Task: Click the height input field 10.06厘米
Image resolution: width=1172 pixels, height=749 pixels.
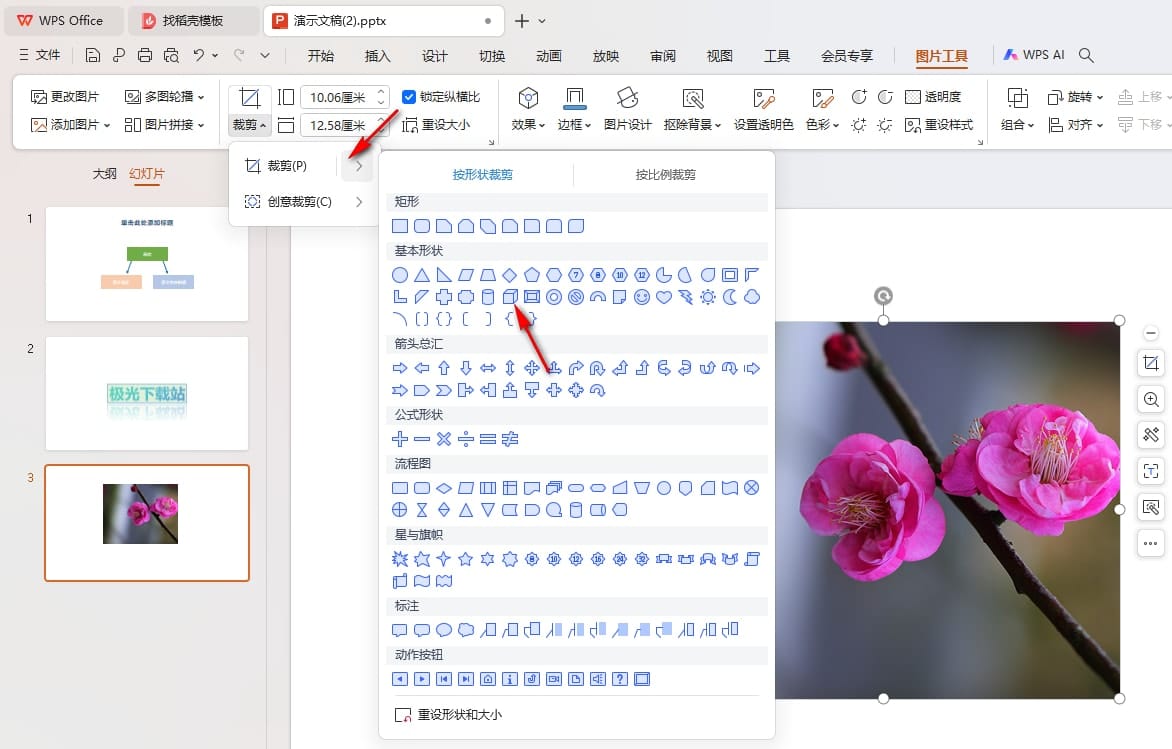Action: click(x=338, y=97)
